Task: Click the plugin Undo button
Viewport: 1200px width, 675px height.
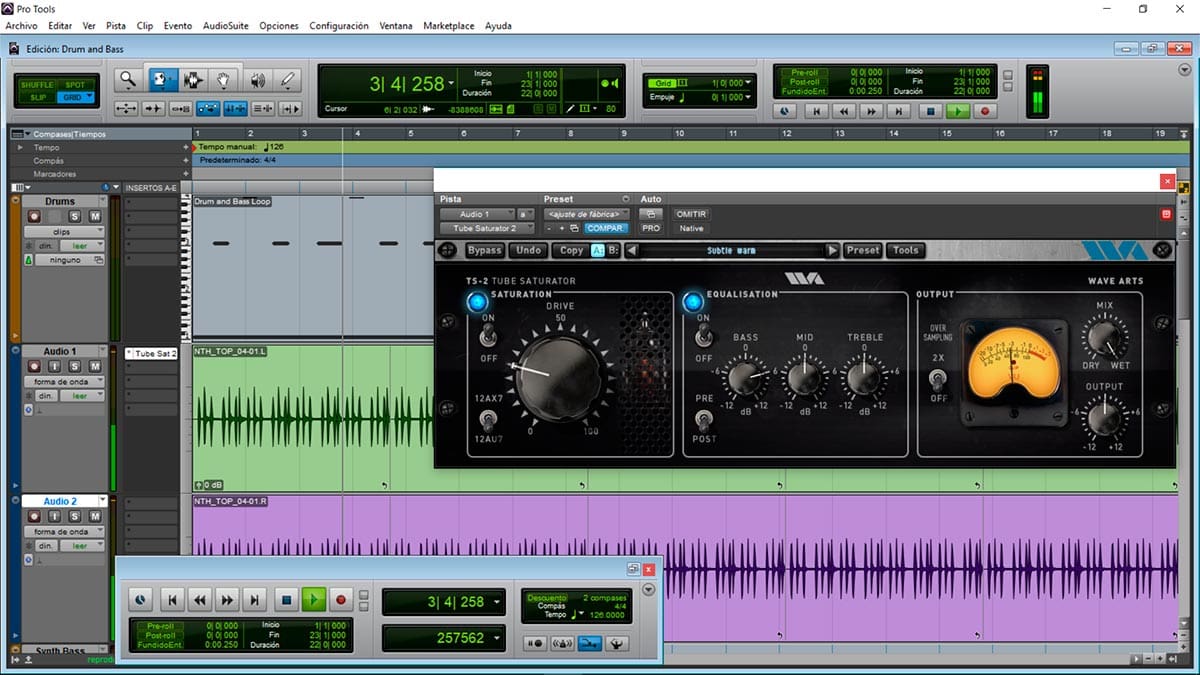Action: (x=529, y=250)
